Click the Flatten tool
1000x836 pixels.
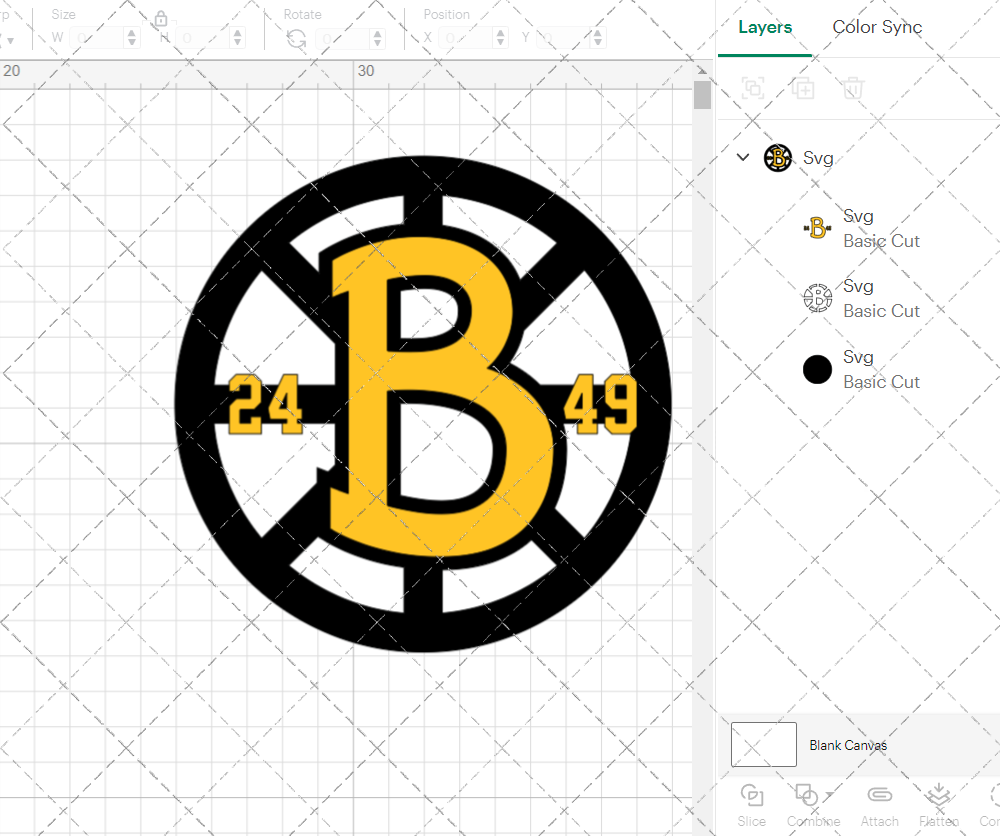tap(939, 805)
